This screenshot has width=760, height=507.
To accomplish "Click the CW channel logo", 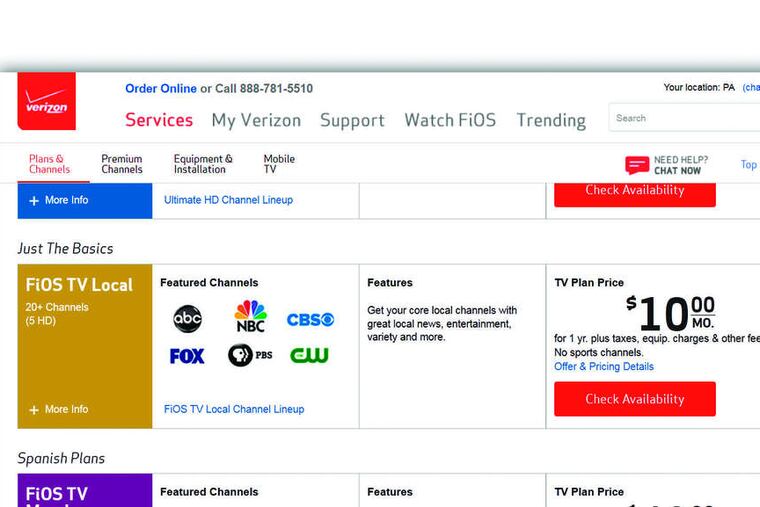I will (x=310, y=355).
